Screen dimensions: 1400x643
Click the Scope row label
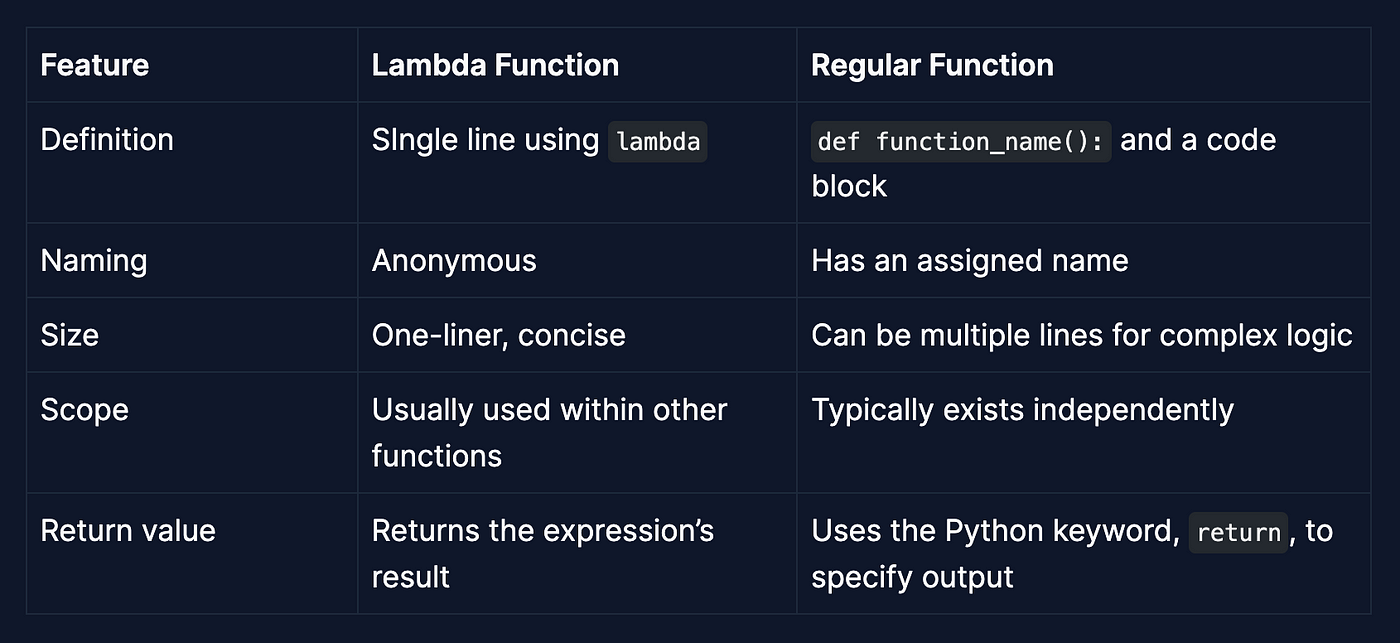[x=84, y=409]
